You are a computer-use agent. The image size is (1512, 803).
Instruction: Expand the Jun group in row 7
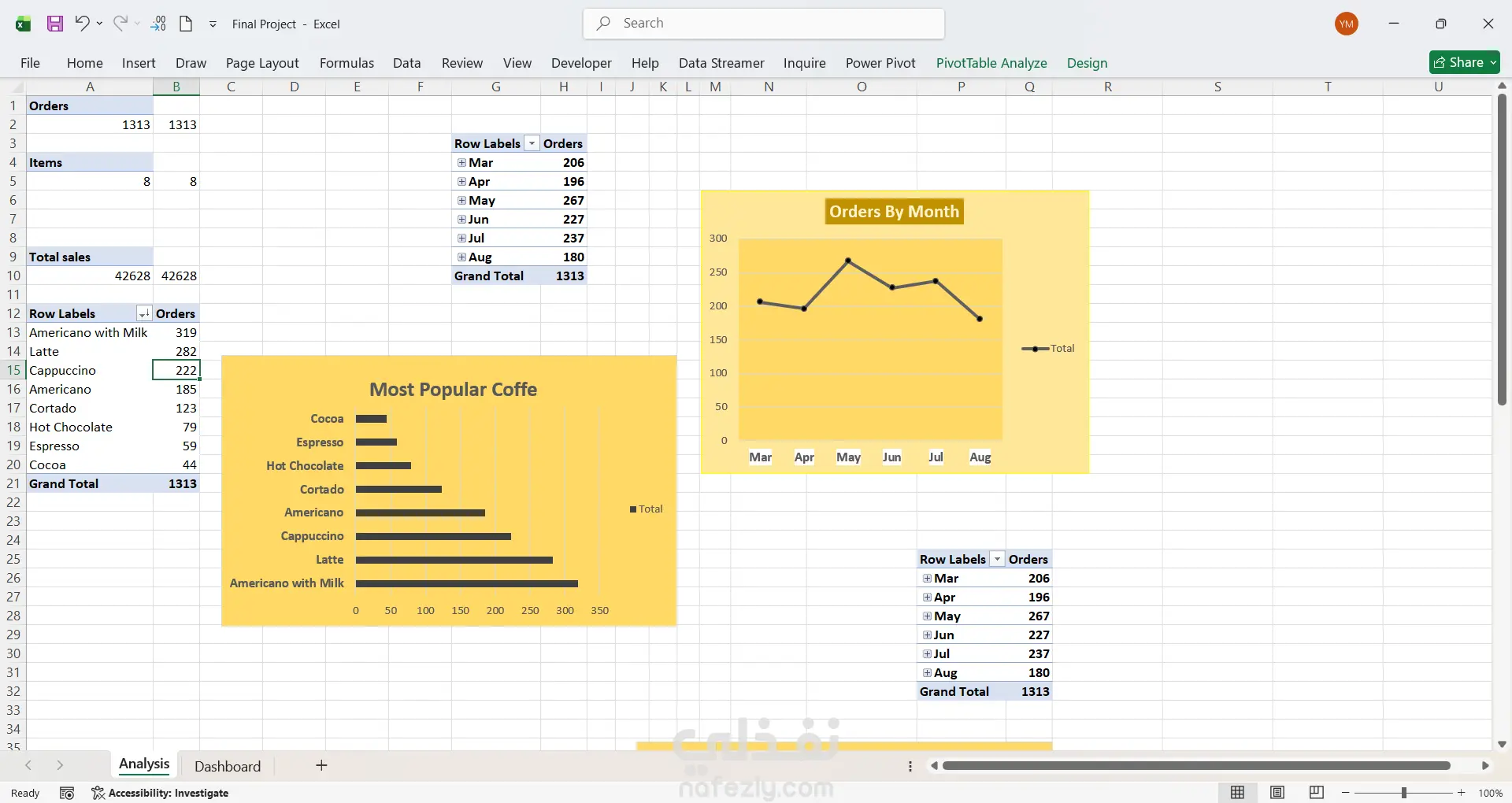(461, 220)
